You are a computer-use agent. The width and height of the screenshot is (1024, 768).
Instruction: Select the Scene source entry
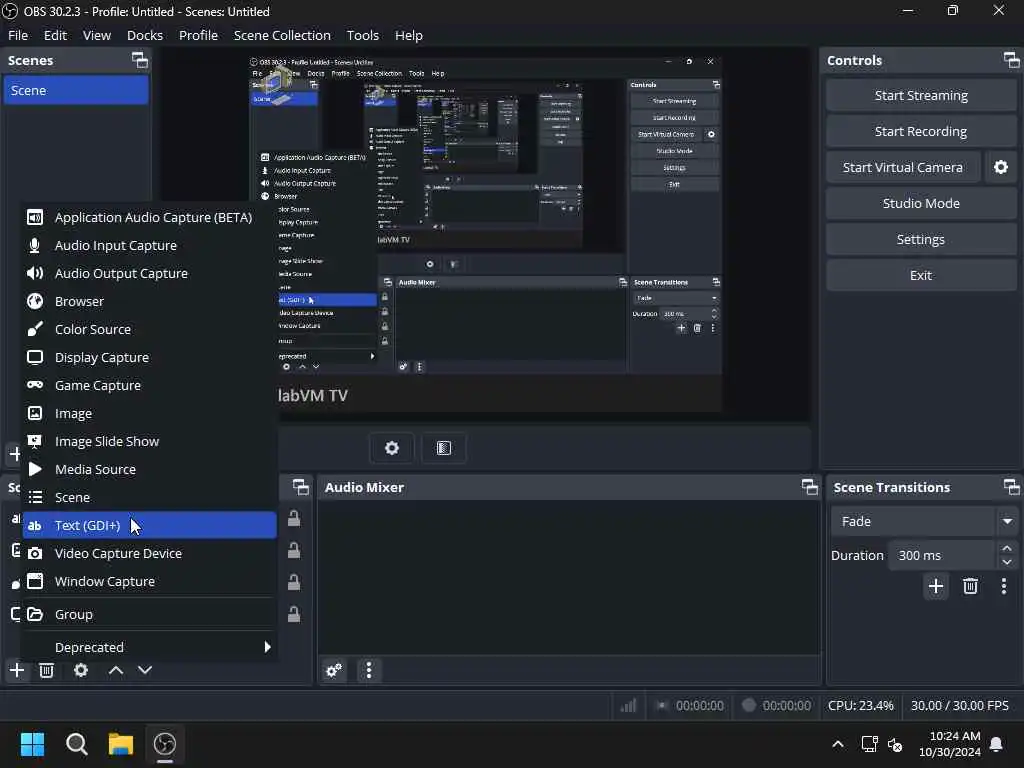(x=150, y=498)
